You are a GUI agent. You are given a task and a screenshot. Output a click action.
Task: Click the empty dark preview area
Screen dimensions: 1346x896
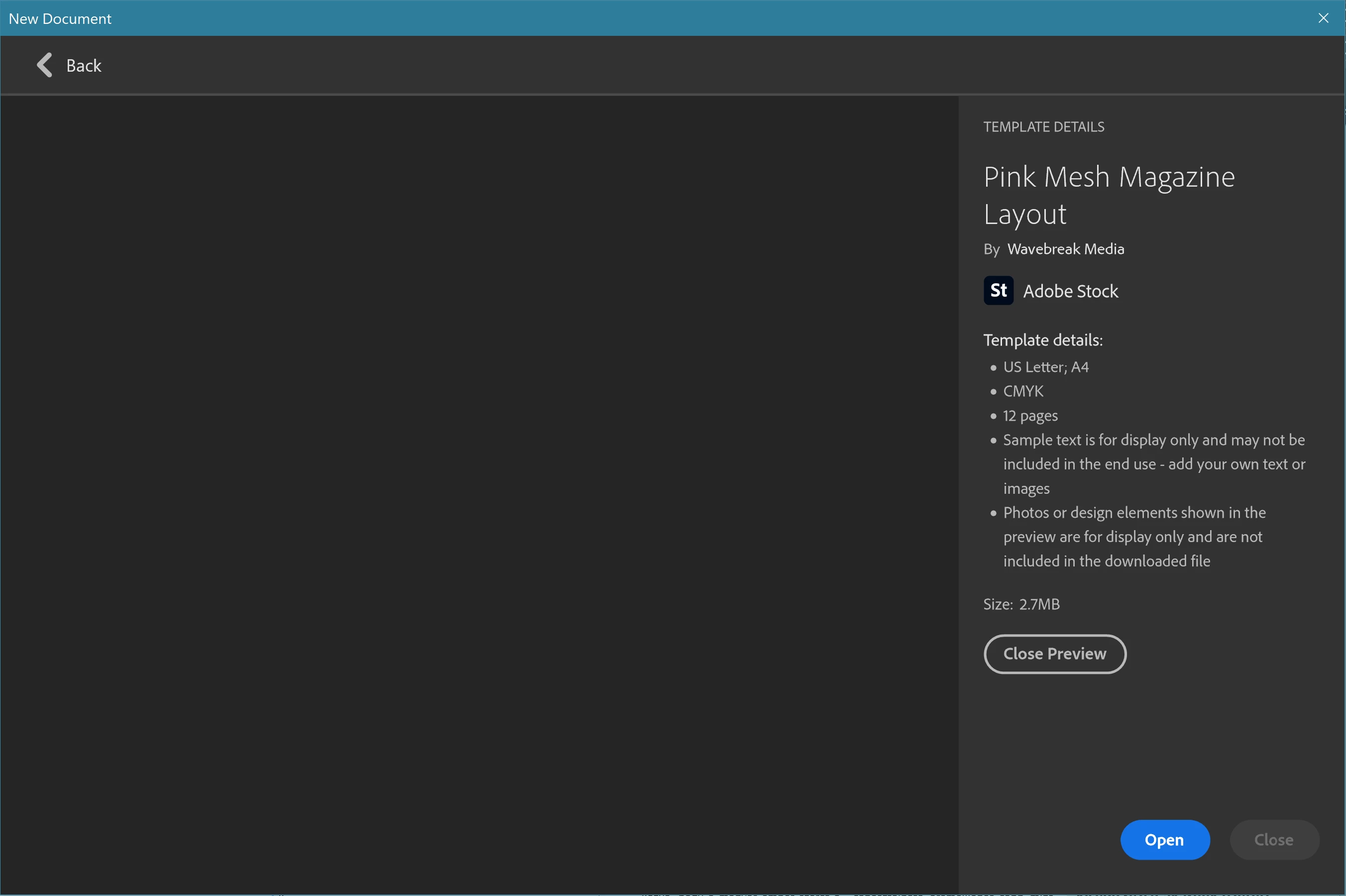(x=479, y=491)
